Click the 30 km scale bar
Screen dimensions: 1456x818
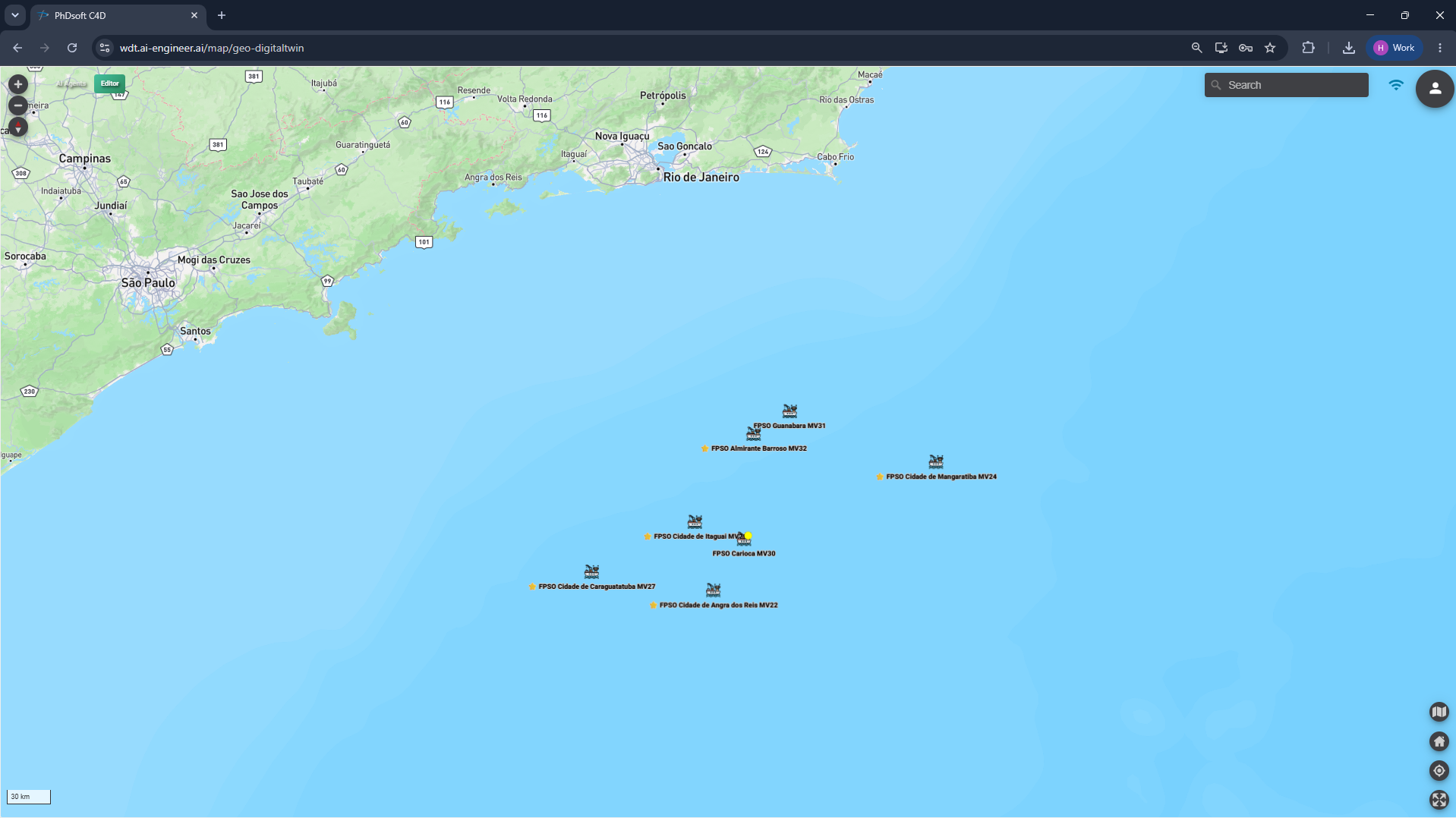pyautogui.click(x=29, y=797)
